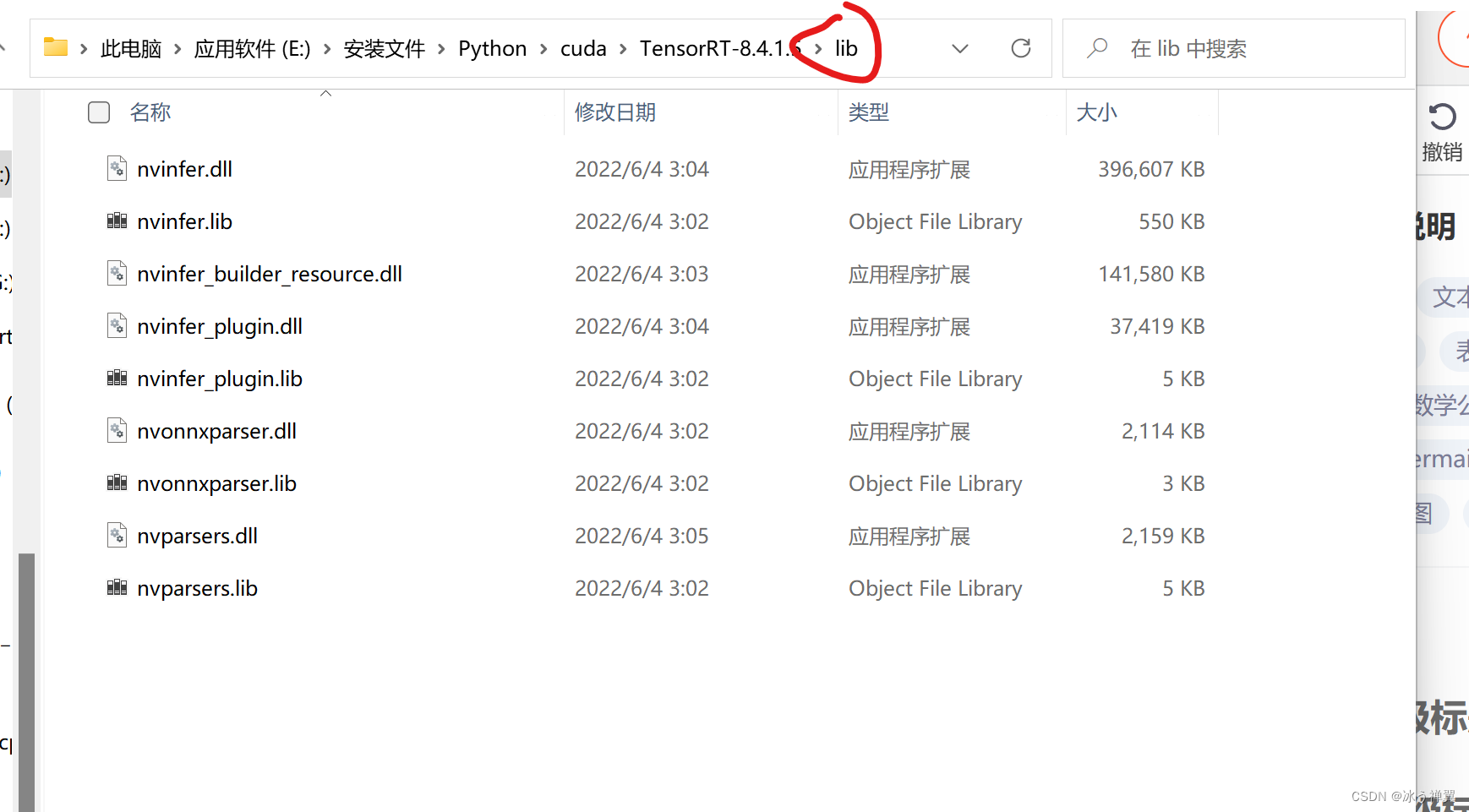Click size value 2,114 KB
The image size is (1469, 812).
tap(1163, 431)
